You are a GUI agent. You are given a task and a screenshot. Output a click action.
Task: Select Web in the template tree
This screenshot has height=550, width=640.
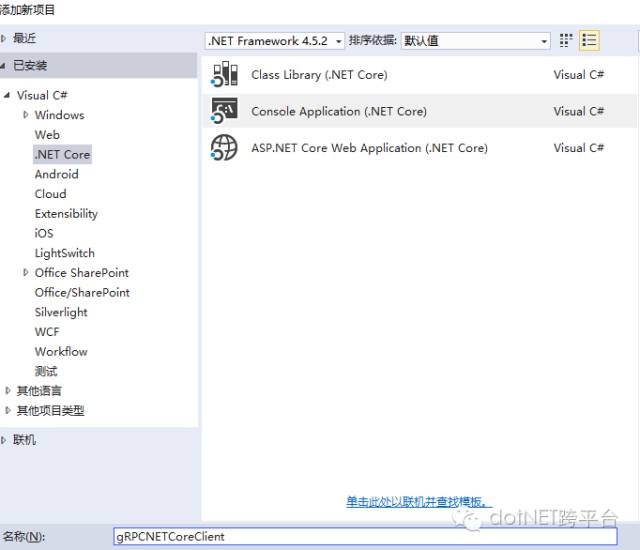47,135
